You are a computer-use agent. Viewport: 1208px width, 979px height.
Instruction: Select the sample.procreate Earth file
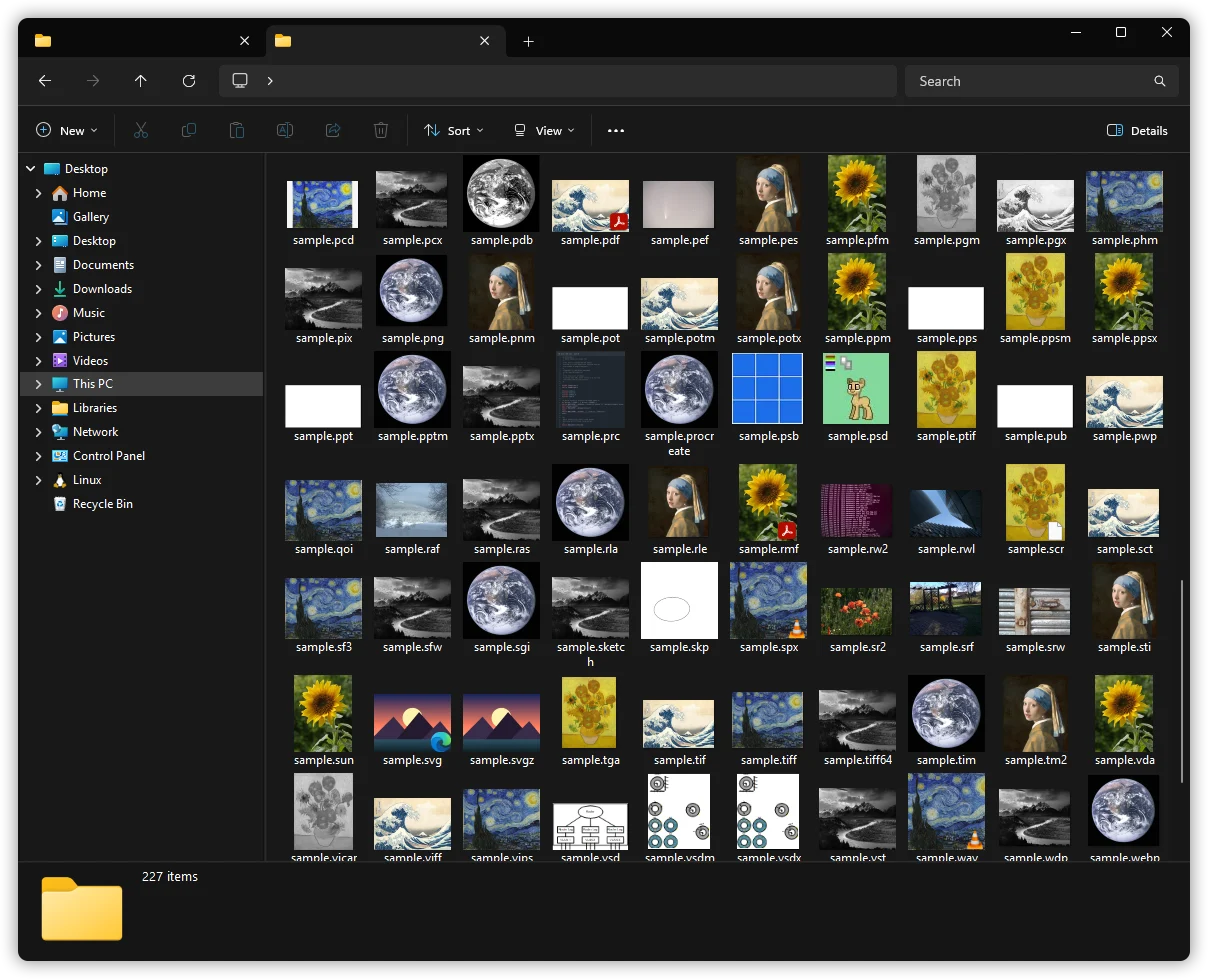(x=679, y=389)
